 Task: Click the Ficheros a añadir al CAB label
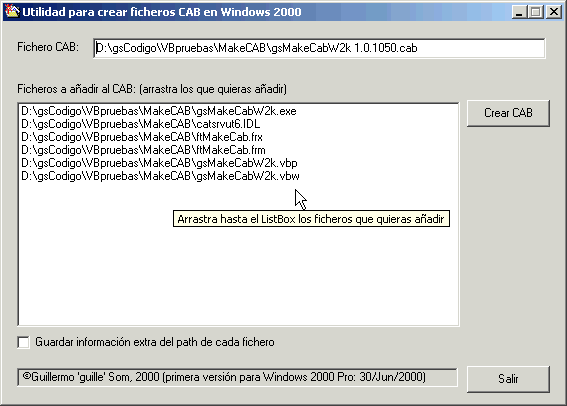[x=152, y=89]
